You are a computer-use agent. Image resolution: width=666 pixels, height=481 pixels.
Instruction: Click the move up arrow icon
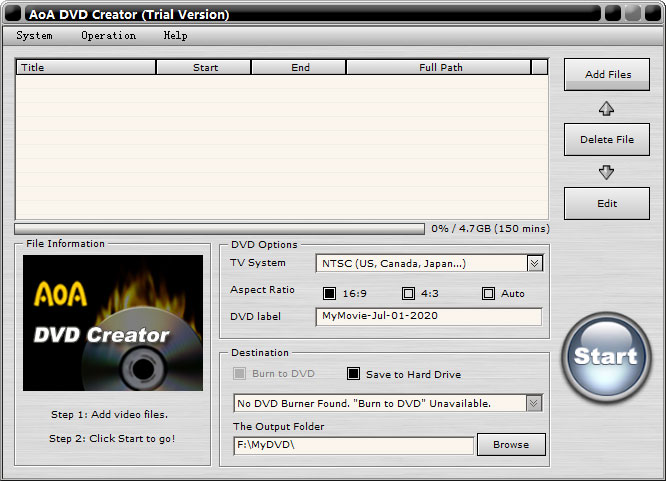pos(606,108)
